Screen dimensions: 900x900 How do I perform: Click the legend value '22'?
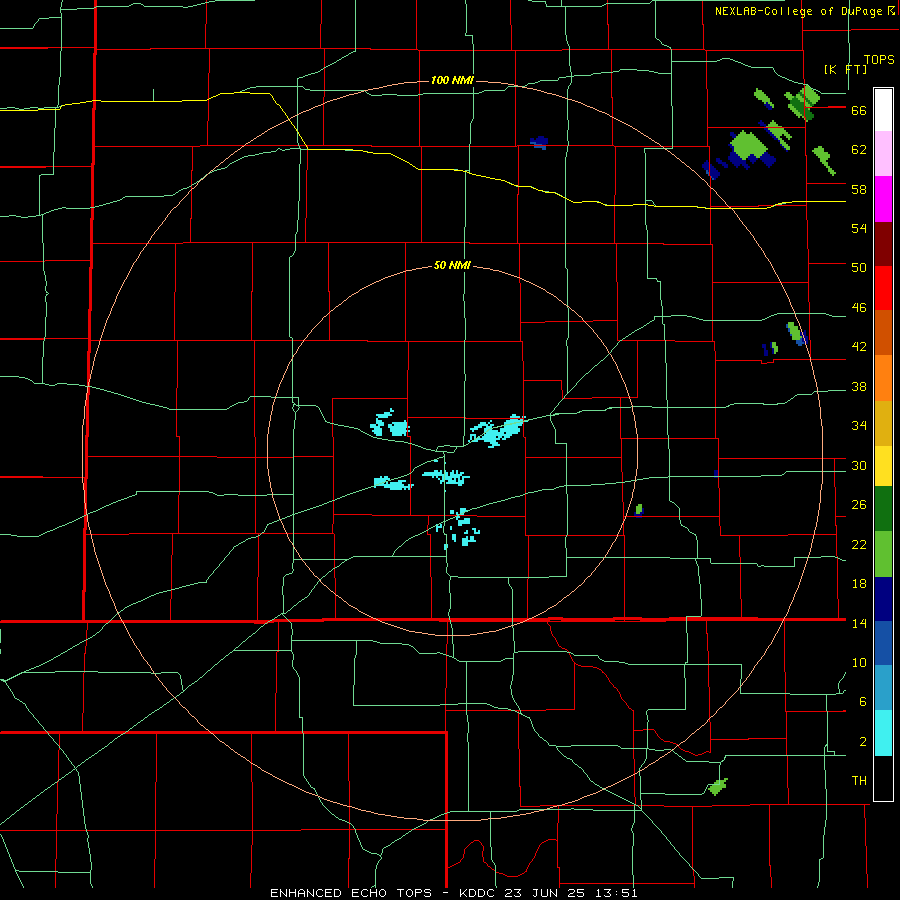[859, 544]
